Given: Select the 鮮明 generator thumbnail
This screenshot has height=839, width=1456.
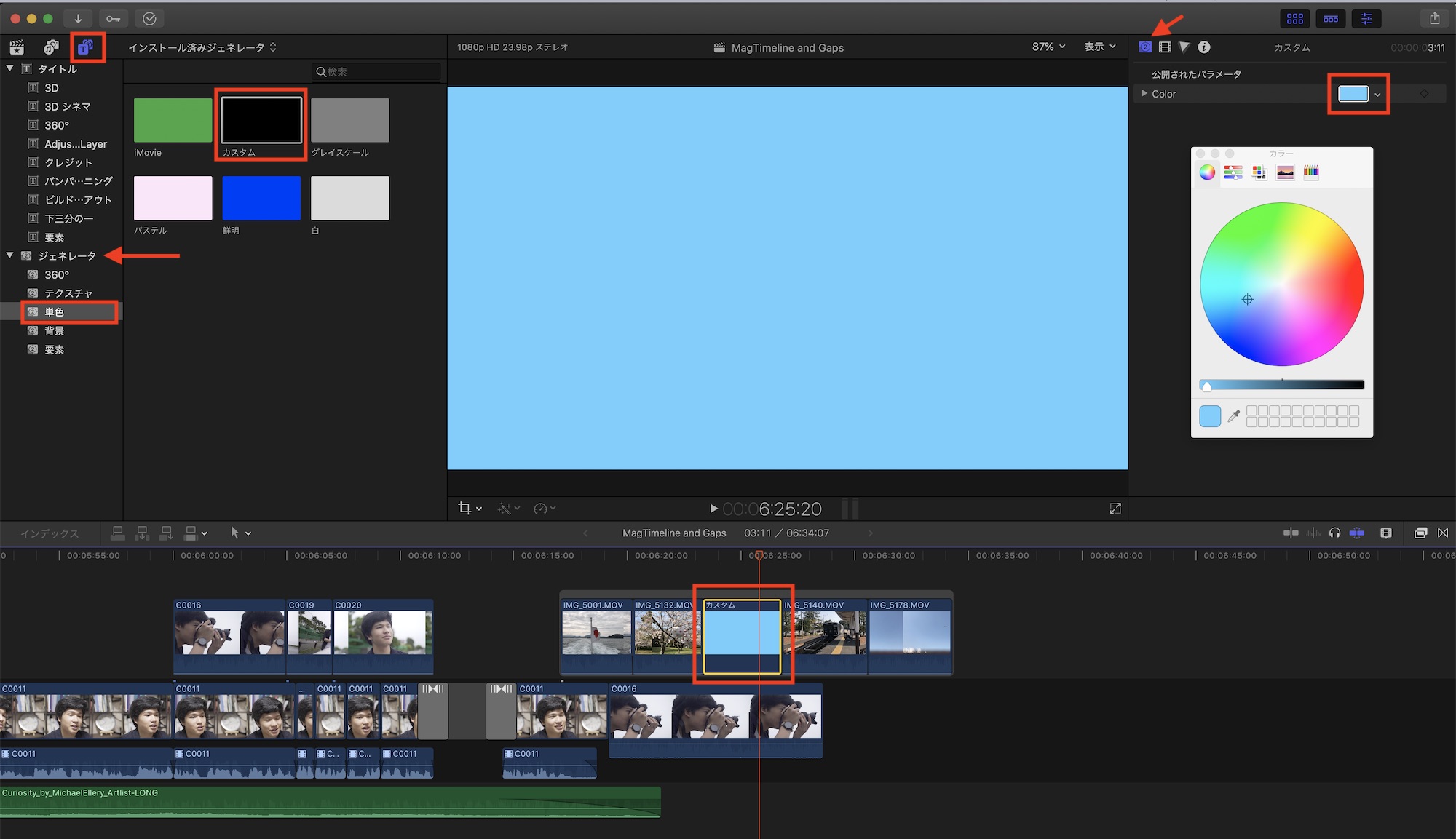Looking at the screenshot, I should pyautogui.click(x=261, y=198).
